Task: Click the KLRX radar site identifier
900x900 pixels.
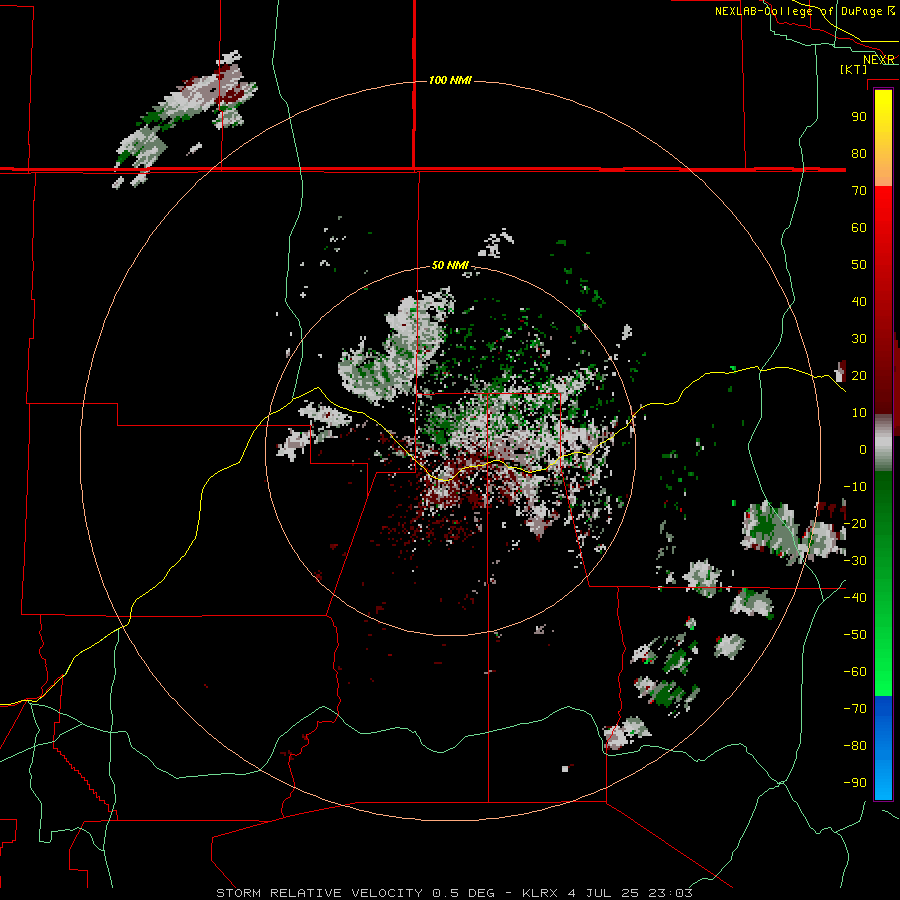Action: (x=541, y=893)
